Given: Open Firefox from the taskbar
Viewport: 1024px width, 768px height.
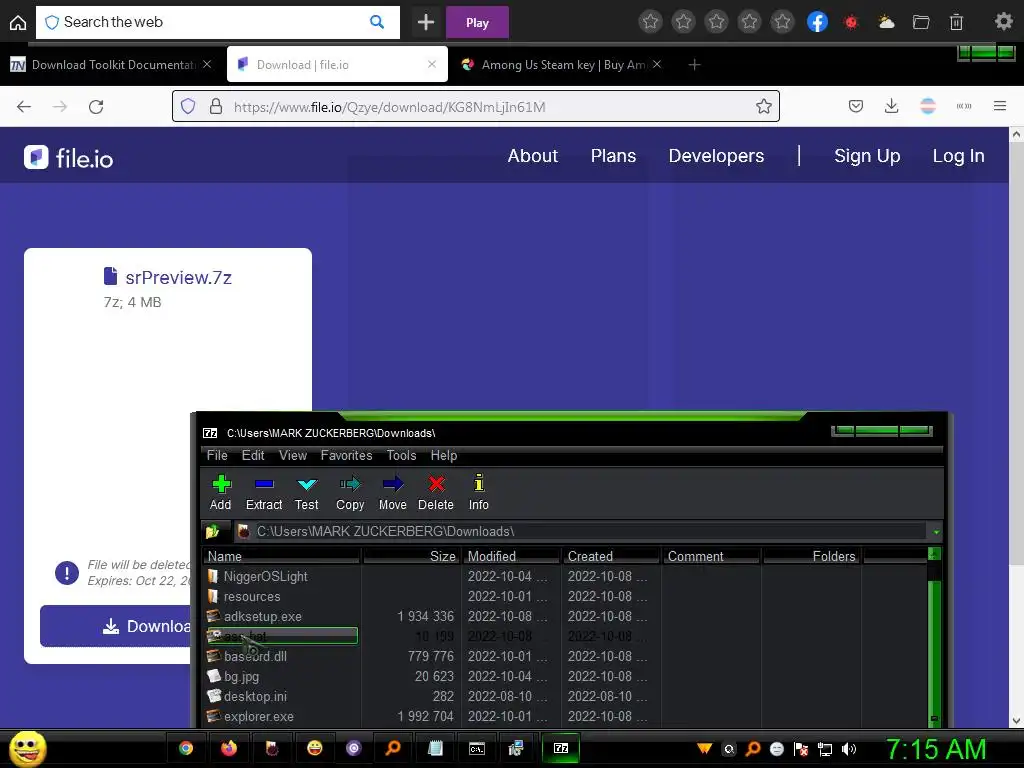Looking at the screenshot, I should point(229,748).
